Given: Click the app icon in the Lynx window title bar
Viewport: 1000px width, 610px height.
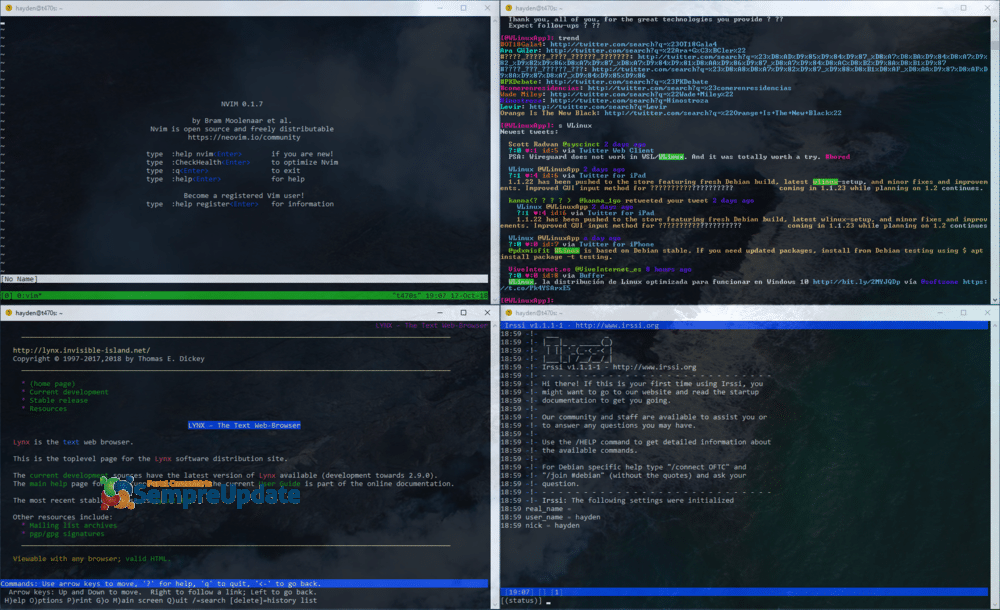Looking at the screenshot, I should pos(8,313).
